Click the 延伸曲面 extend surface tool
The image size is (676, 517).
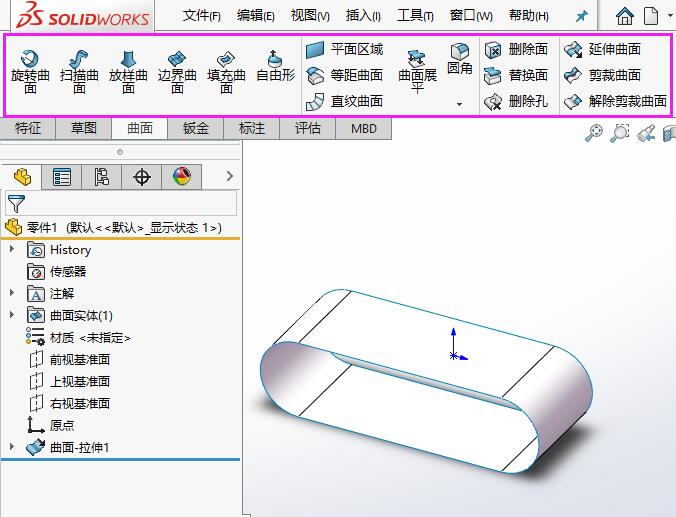coord(602,50)
